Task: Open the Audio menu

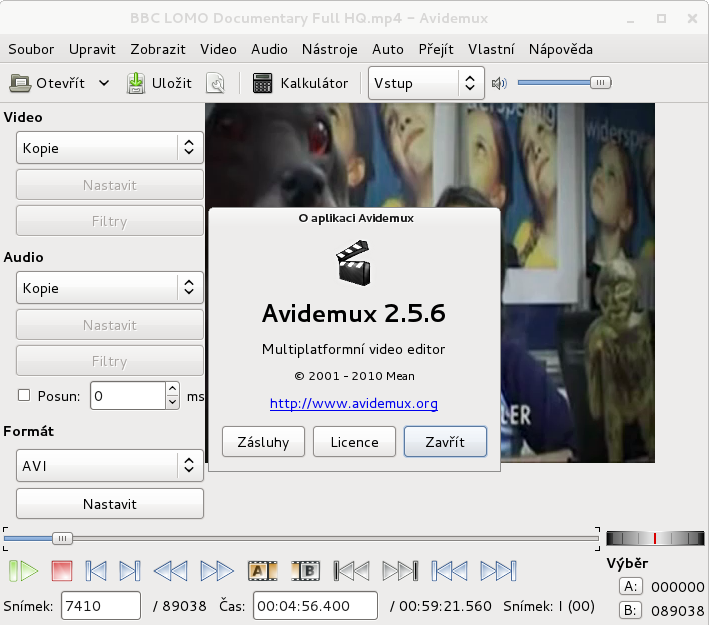Action: pos(269,49)
